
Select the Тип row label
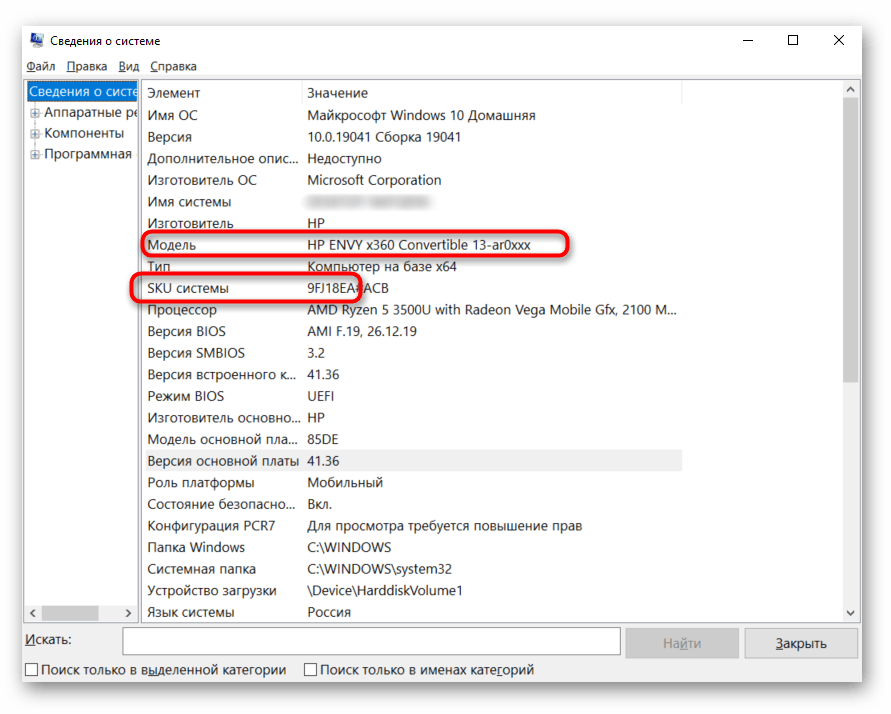(159, 267)
